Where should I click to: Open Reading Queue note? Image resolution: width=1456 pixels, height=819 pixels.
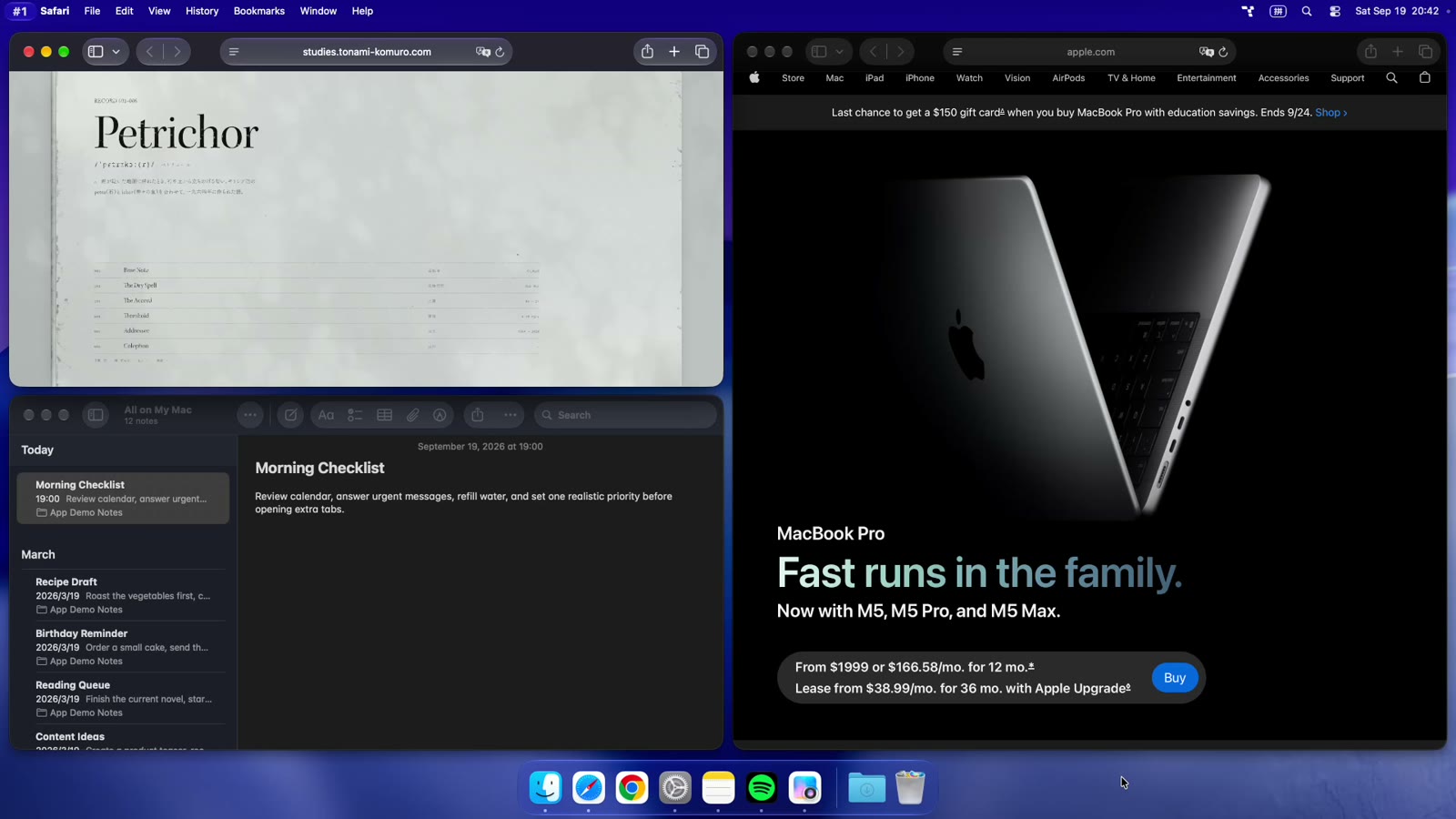123,698
